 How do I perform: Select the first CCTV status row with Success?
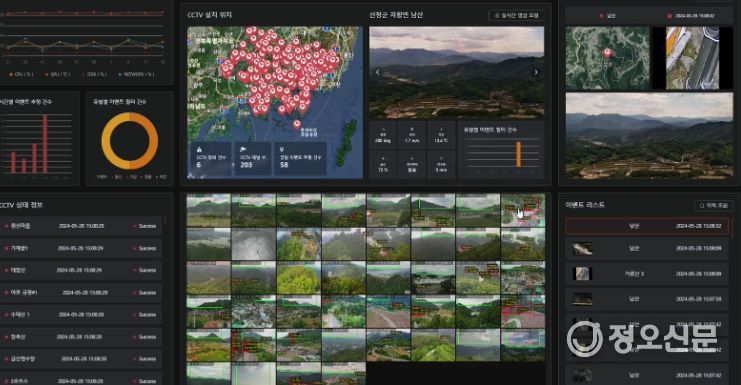click(x=81, y=226)
